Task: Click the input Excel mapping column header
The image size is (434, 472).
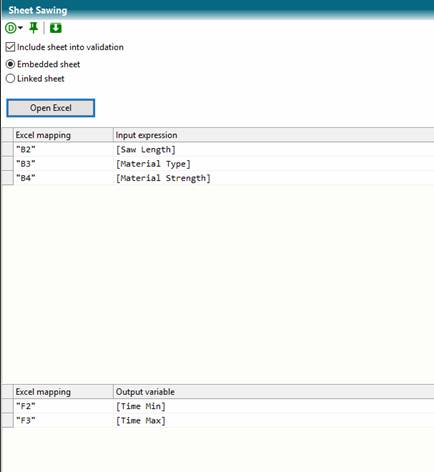Action: pyautogui.click(x=63, y=135)
